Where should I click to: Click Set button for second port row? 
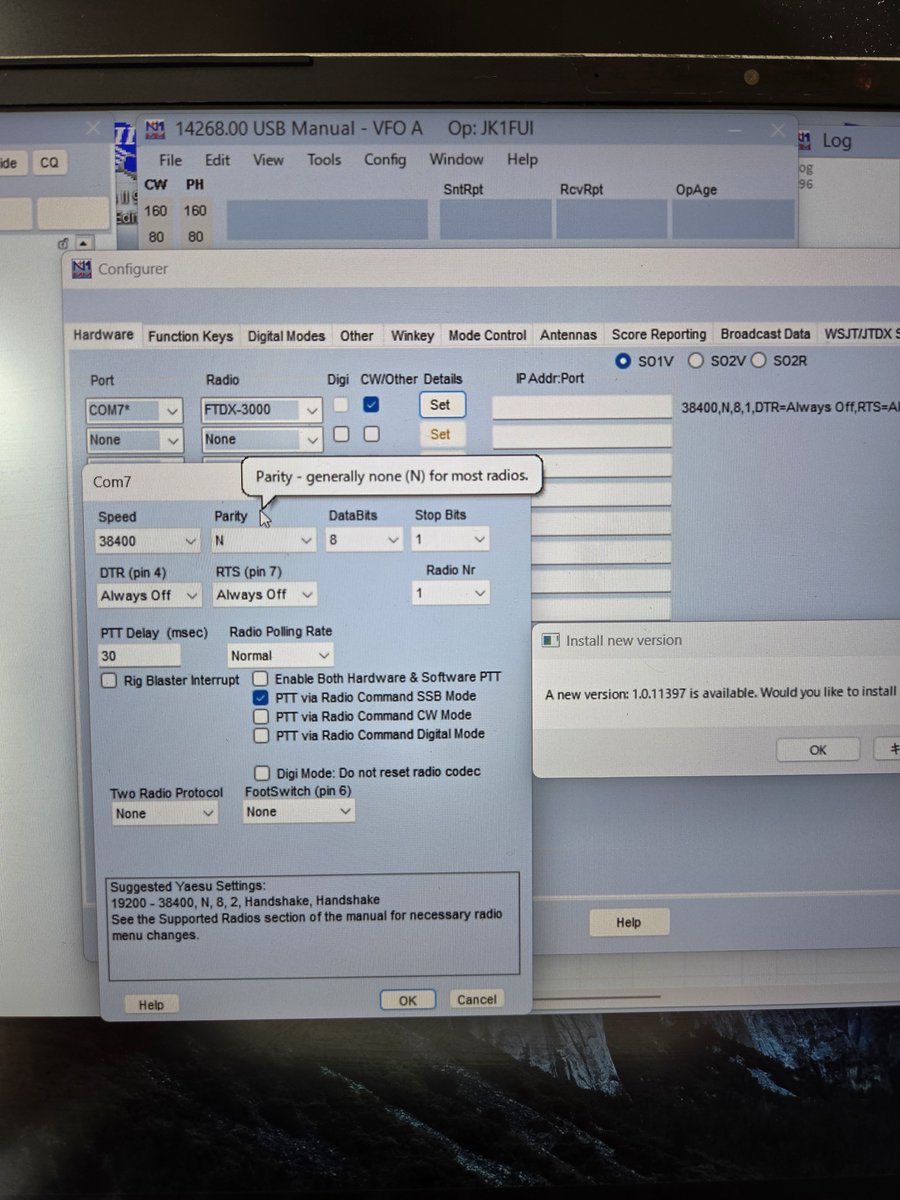(441, 434)
